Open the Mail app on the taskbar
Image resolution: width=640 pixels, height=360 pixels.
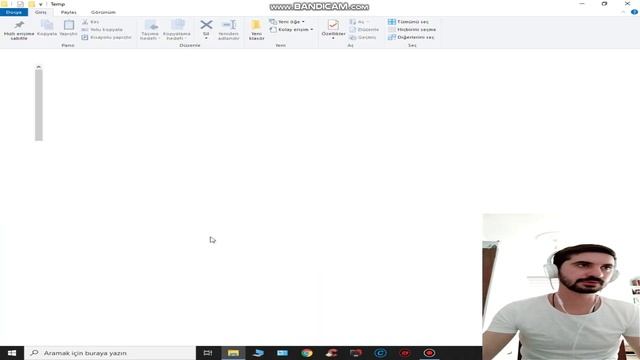282,353
